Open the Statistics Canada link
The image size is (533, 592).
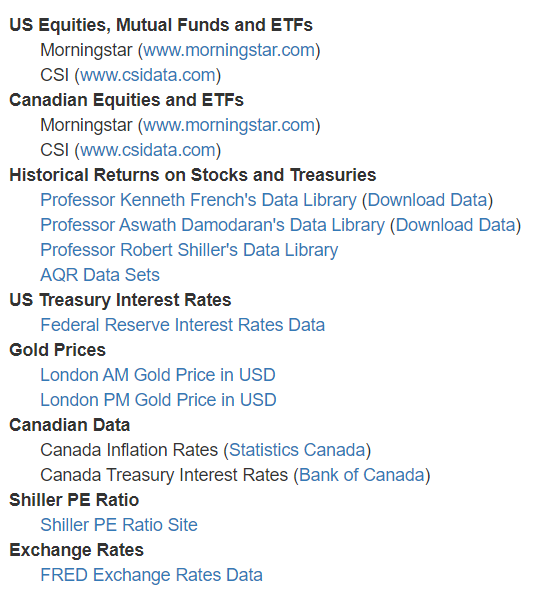tap(297, 450)
